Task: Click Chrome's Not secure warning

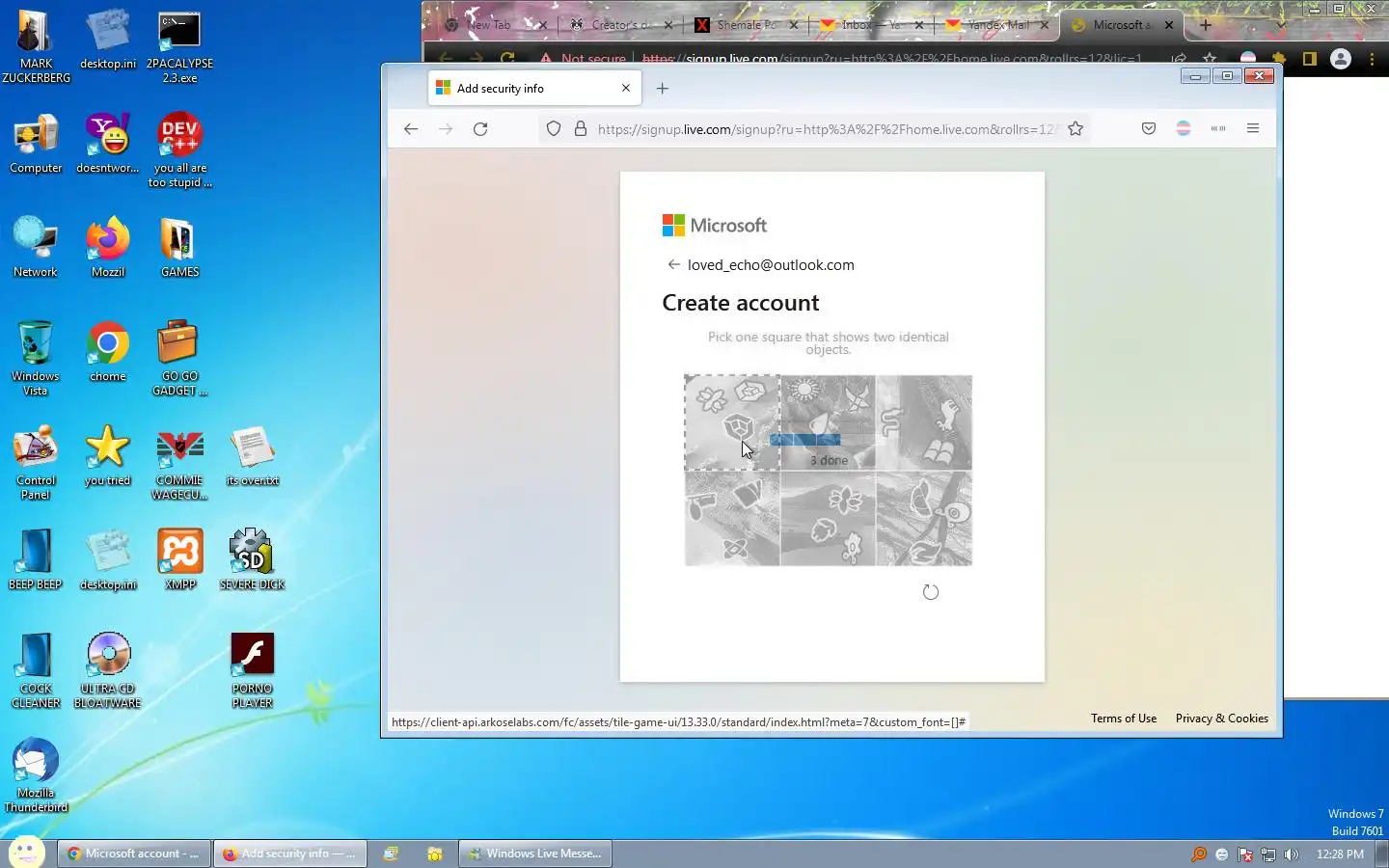Action: (x=583, y=58)
